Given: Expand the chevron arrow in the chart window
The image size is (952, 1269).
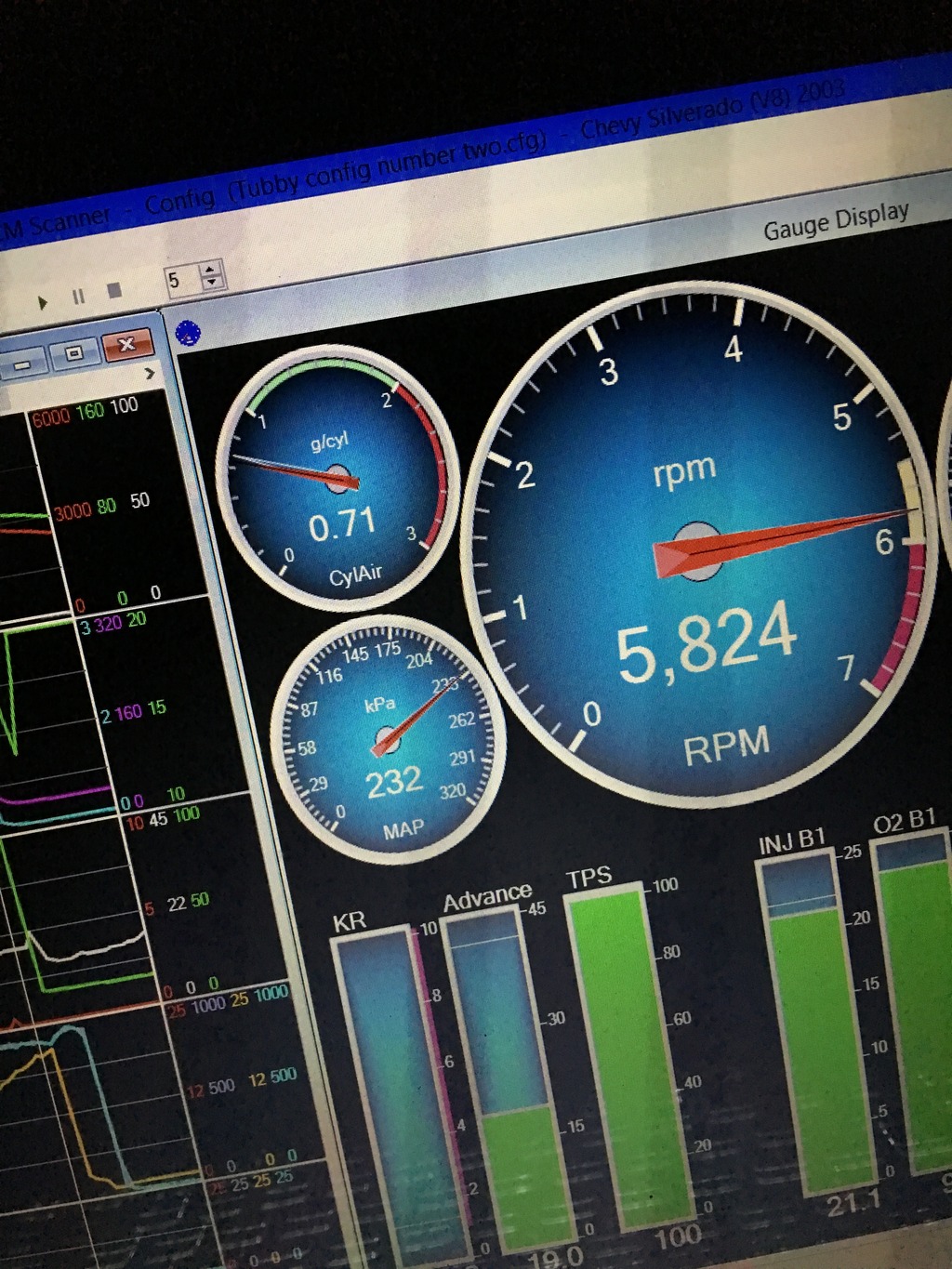Looking at the screenshot, I should [149, 374].
